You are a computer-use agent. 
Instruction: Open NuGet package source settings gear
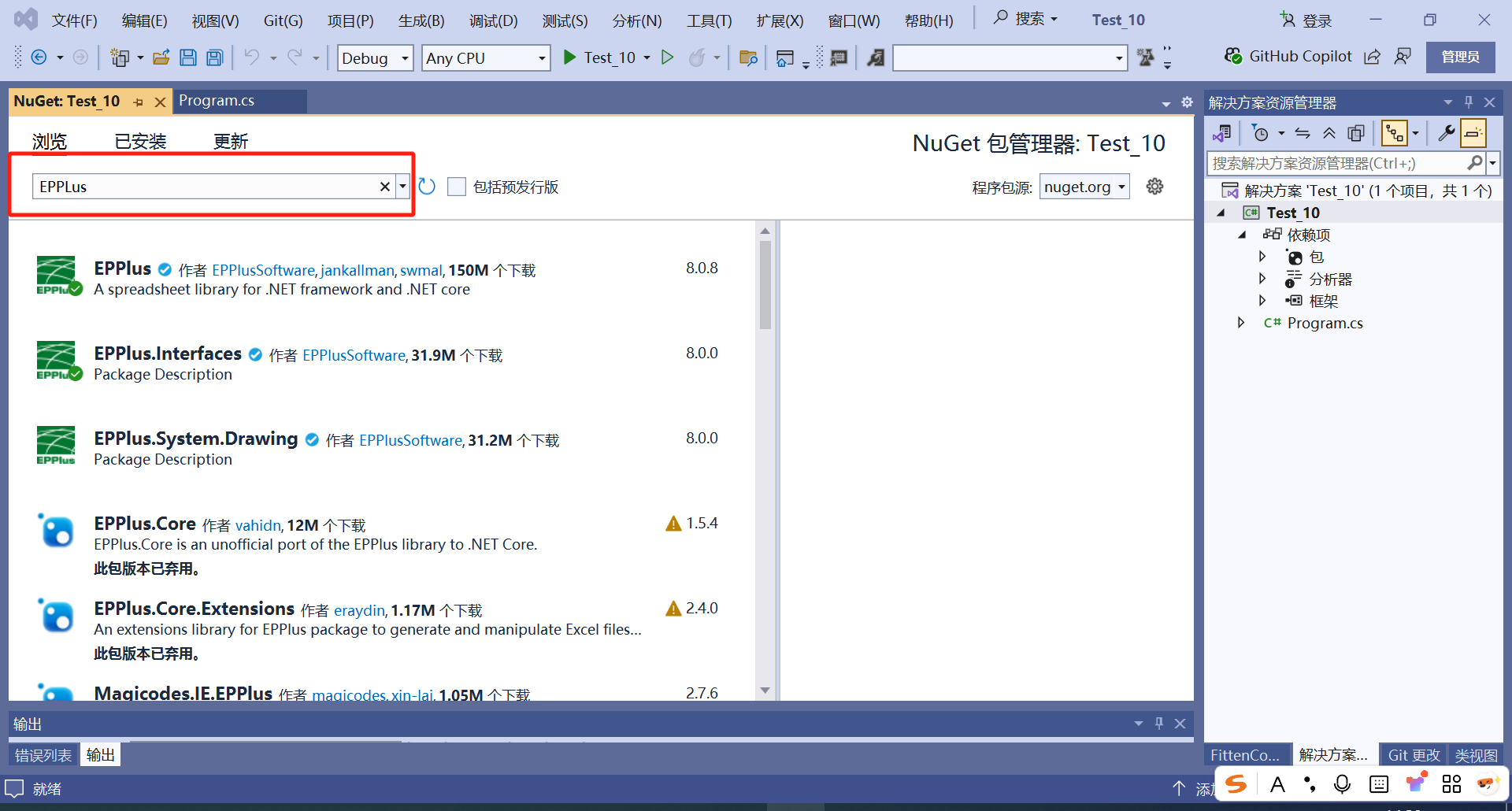click(1154, 187)
